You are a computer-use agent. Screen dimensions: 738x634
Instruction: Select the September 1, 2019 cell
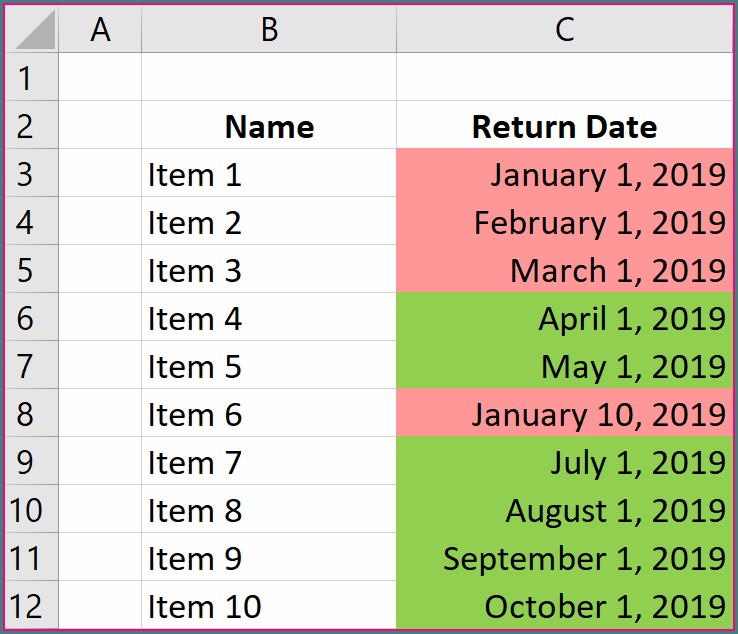(564, 558)
